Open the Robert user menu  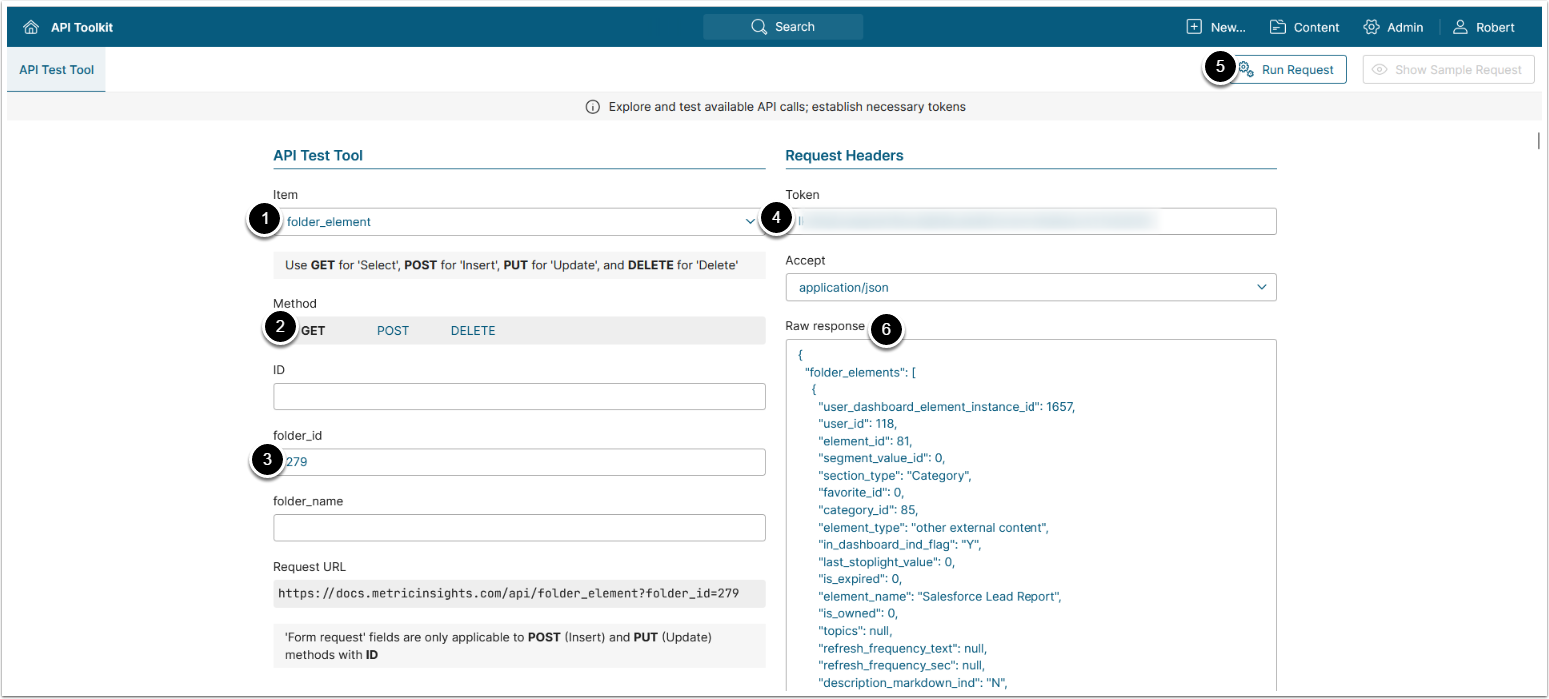point(1483,27)
